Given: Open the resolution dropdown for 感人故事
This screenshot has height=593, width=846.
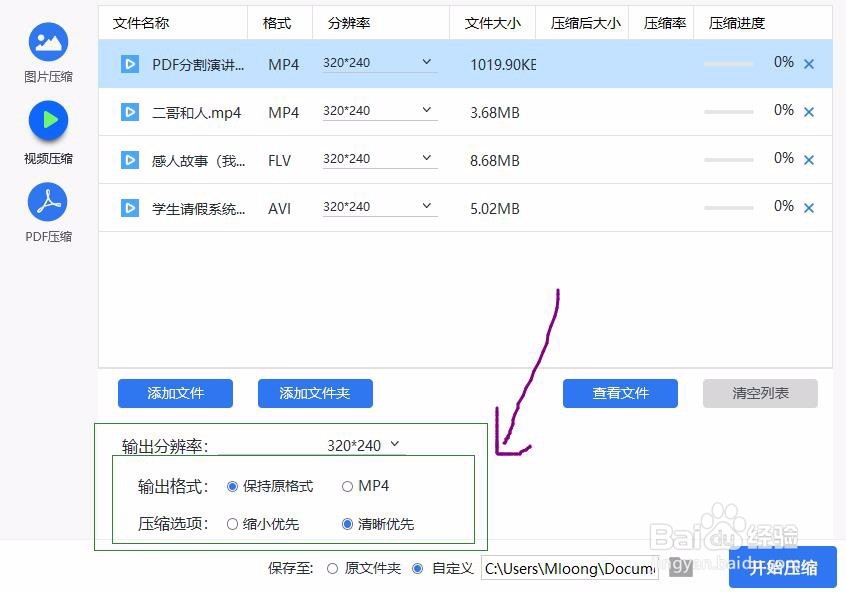Looking at the screenshot, I should point(378,158).
